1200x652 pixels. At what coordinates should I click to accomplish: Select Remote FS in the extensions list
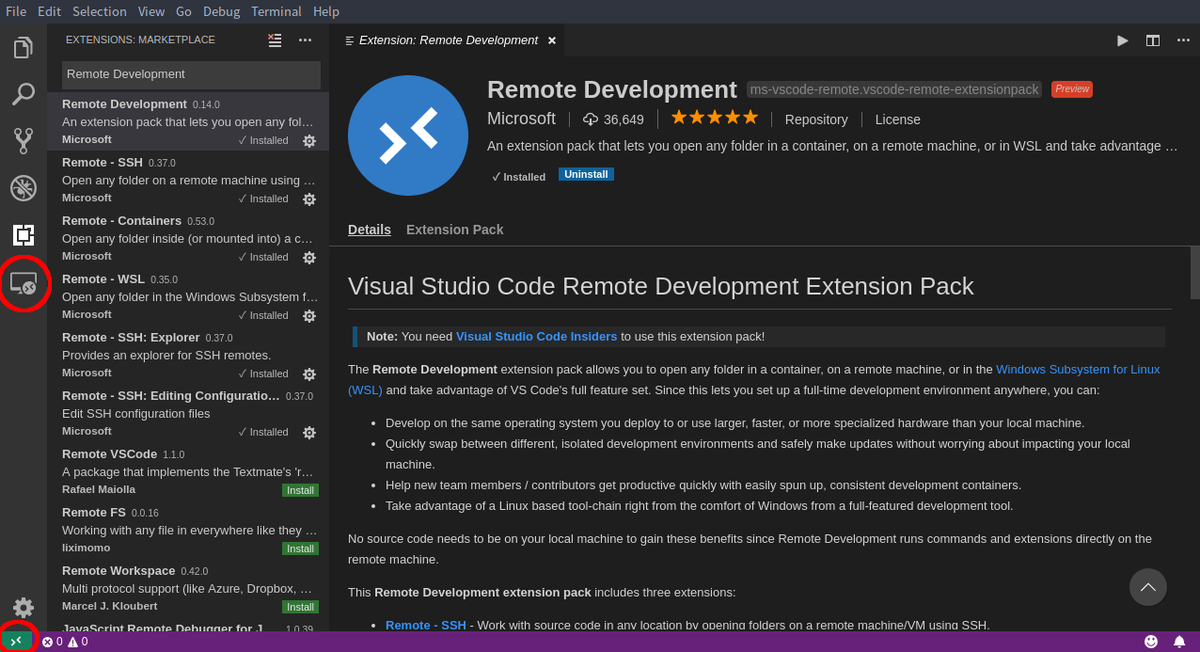[x=188, y=529]
